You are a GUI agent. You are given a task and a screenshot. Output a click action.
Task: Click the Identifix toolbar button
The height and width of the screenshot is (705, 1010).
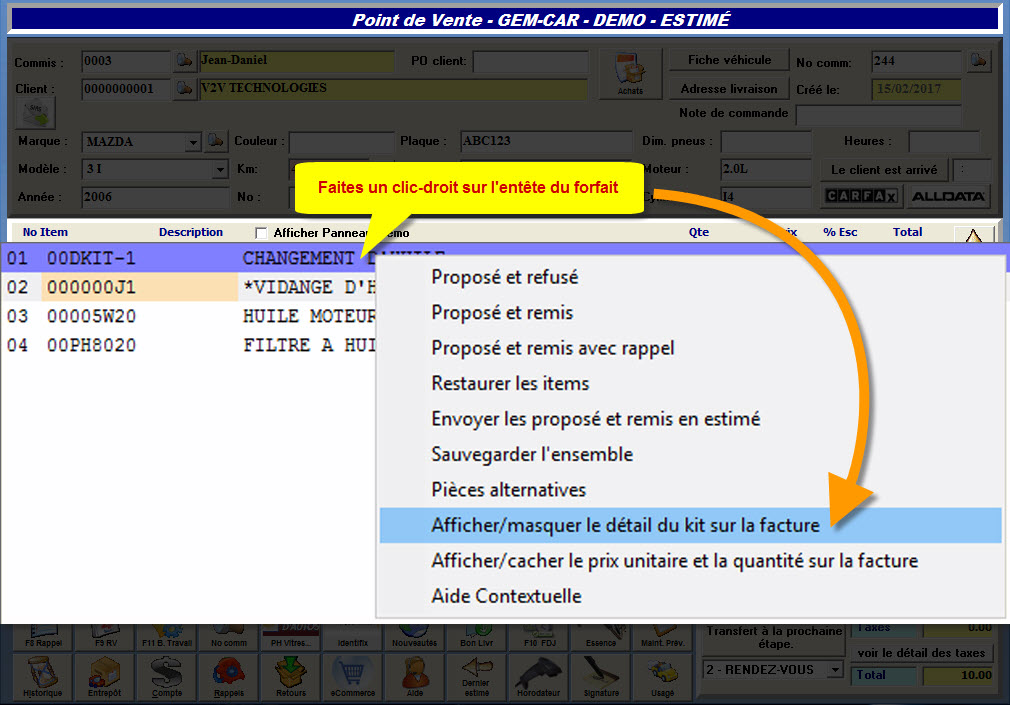(x=352, y=637)
